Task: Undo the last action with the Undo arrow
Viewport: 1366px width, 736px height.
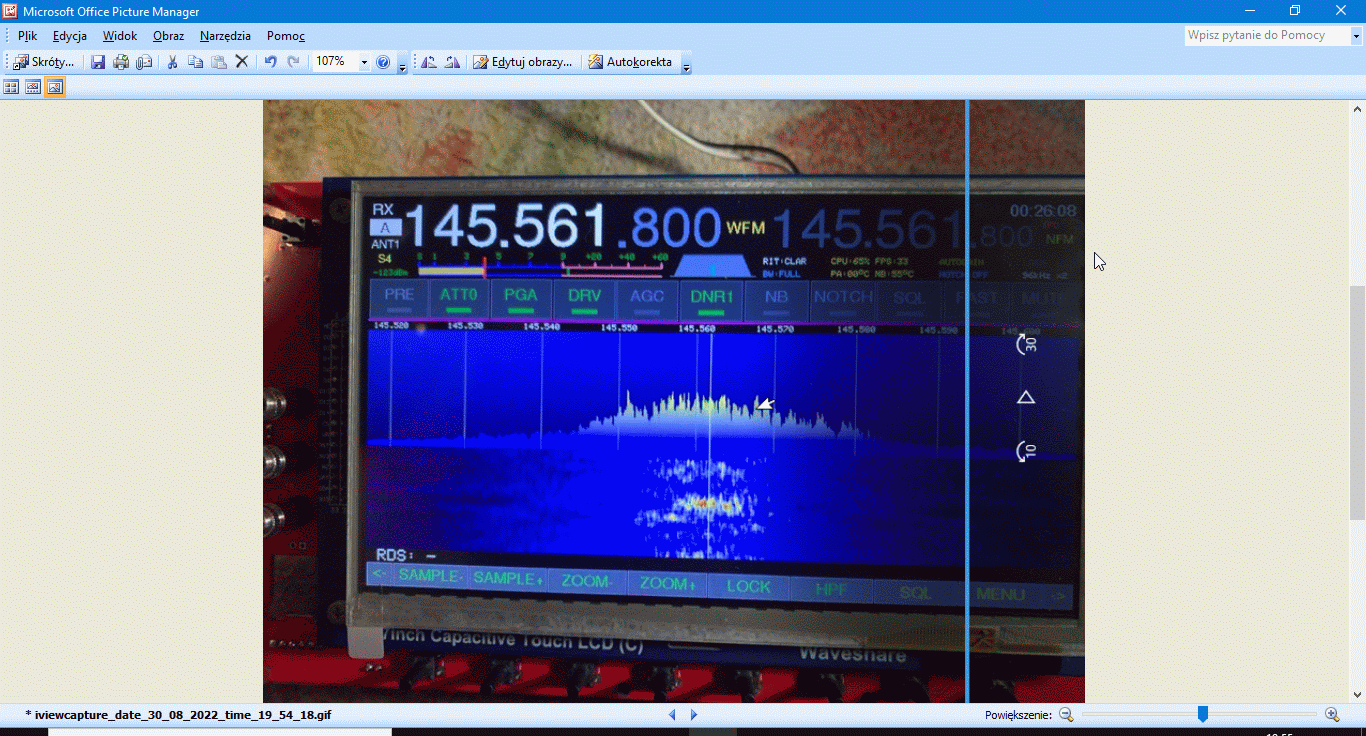Action: [x=270, y=62]
